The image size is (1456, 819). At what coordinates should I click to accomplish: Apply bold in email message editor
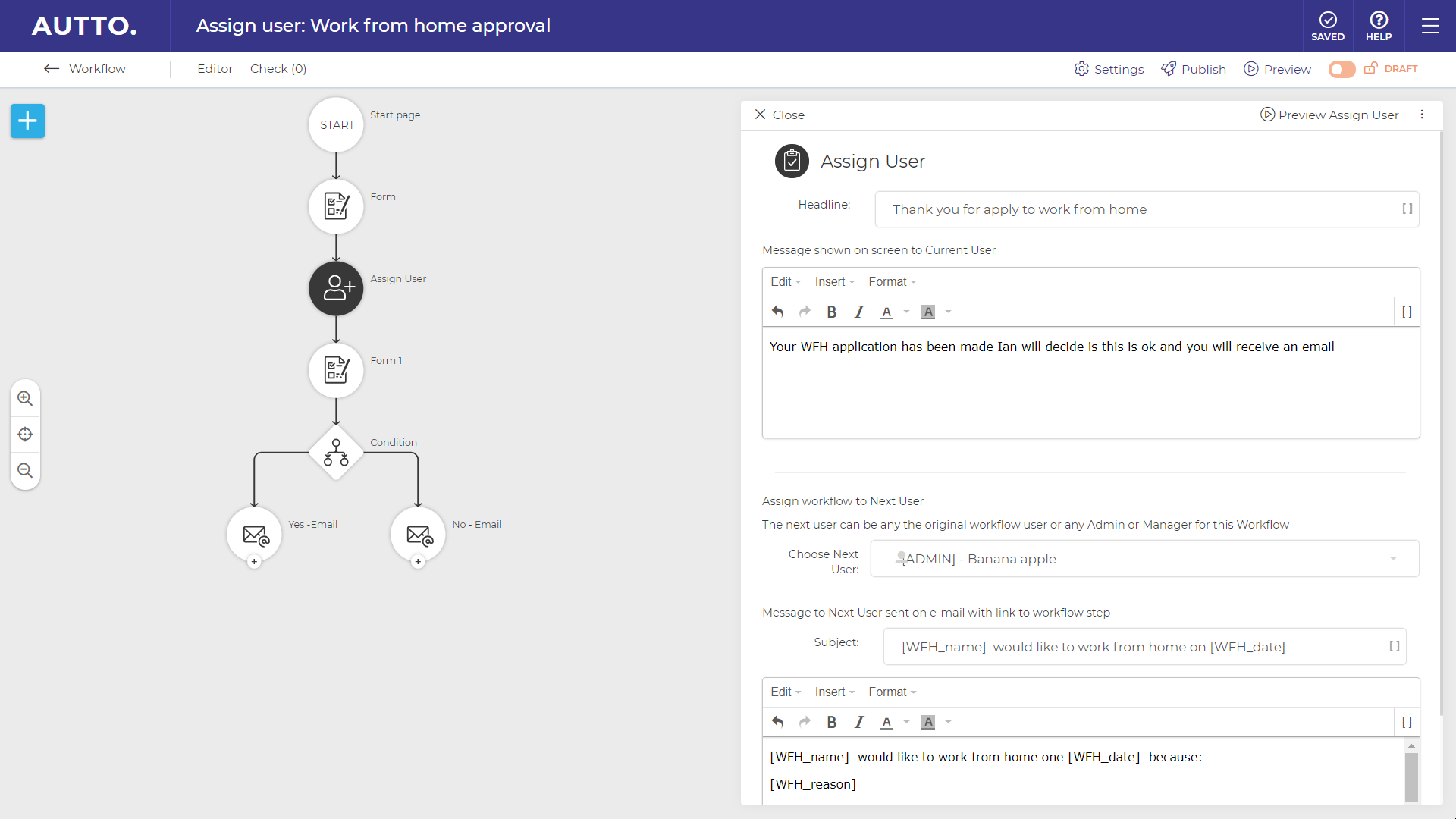click(832, 722)
